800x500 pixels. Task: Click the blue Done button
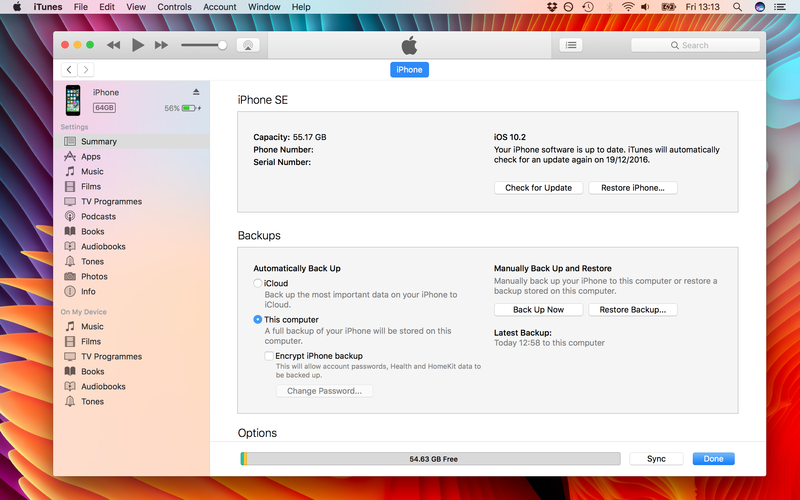pyautogui.click(x=713, y=459)
